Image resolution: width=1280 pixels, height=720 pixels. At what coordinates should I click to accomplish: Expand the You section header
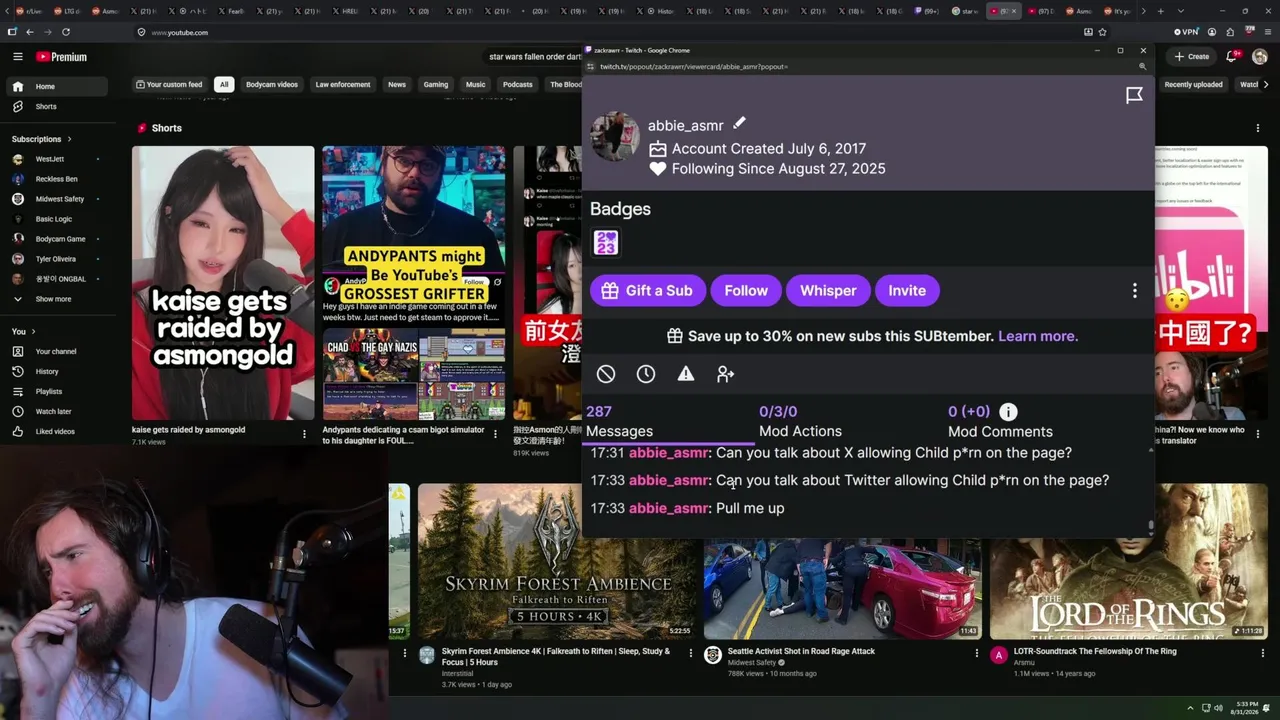coord(24,332)
